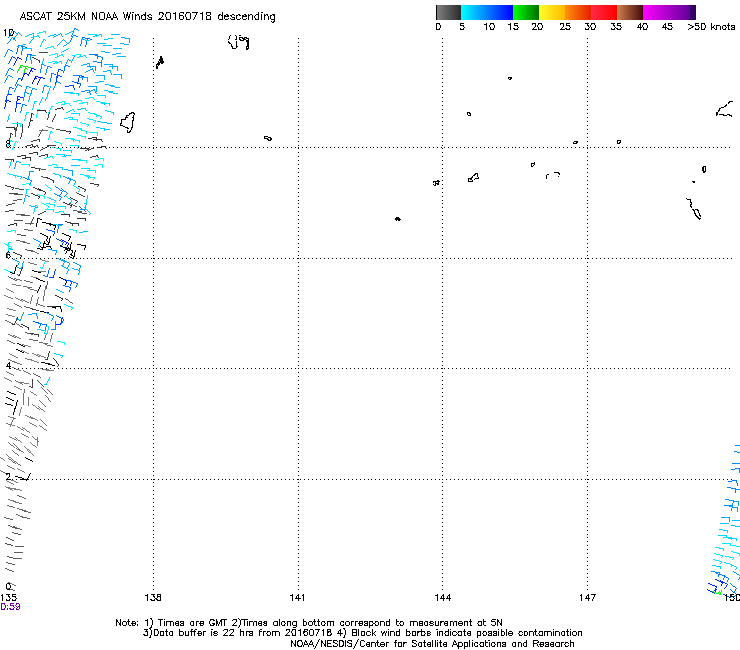The image size is (740, 650).
Task: Click the '6' latitude axis label
Action: pyautogui.click(x=8, y=255)
